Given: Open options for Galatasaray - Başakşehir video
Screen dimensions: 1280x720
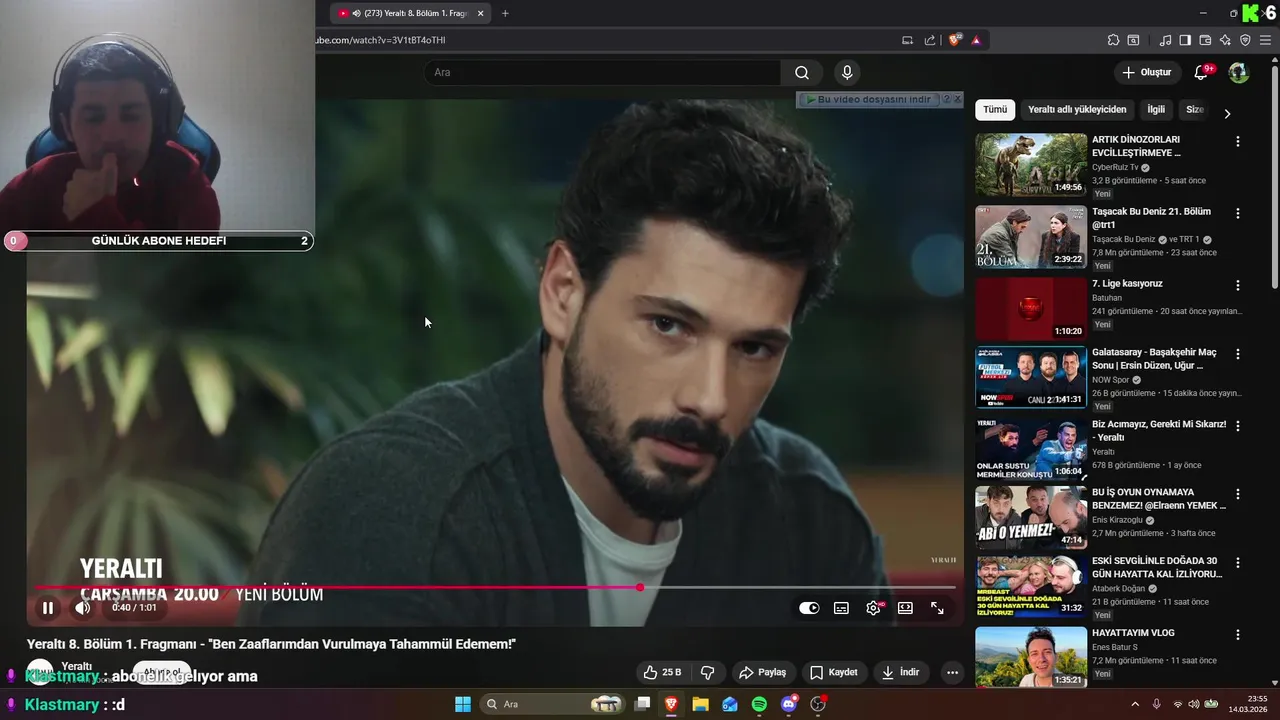Looking at the screenshot, I should [1238, 354].
